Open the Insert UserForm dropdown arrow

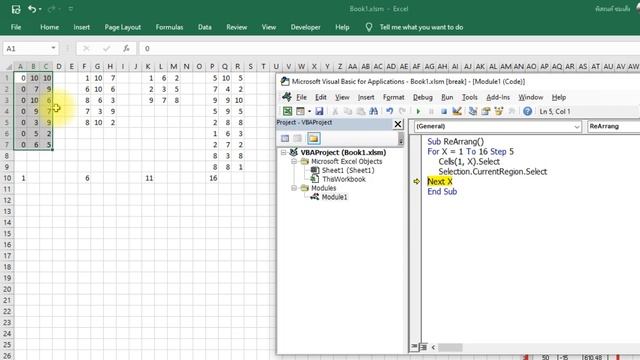click(309, 111)
